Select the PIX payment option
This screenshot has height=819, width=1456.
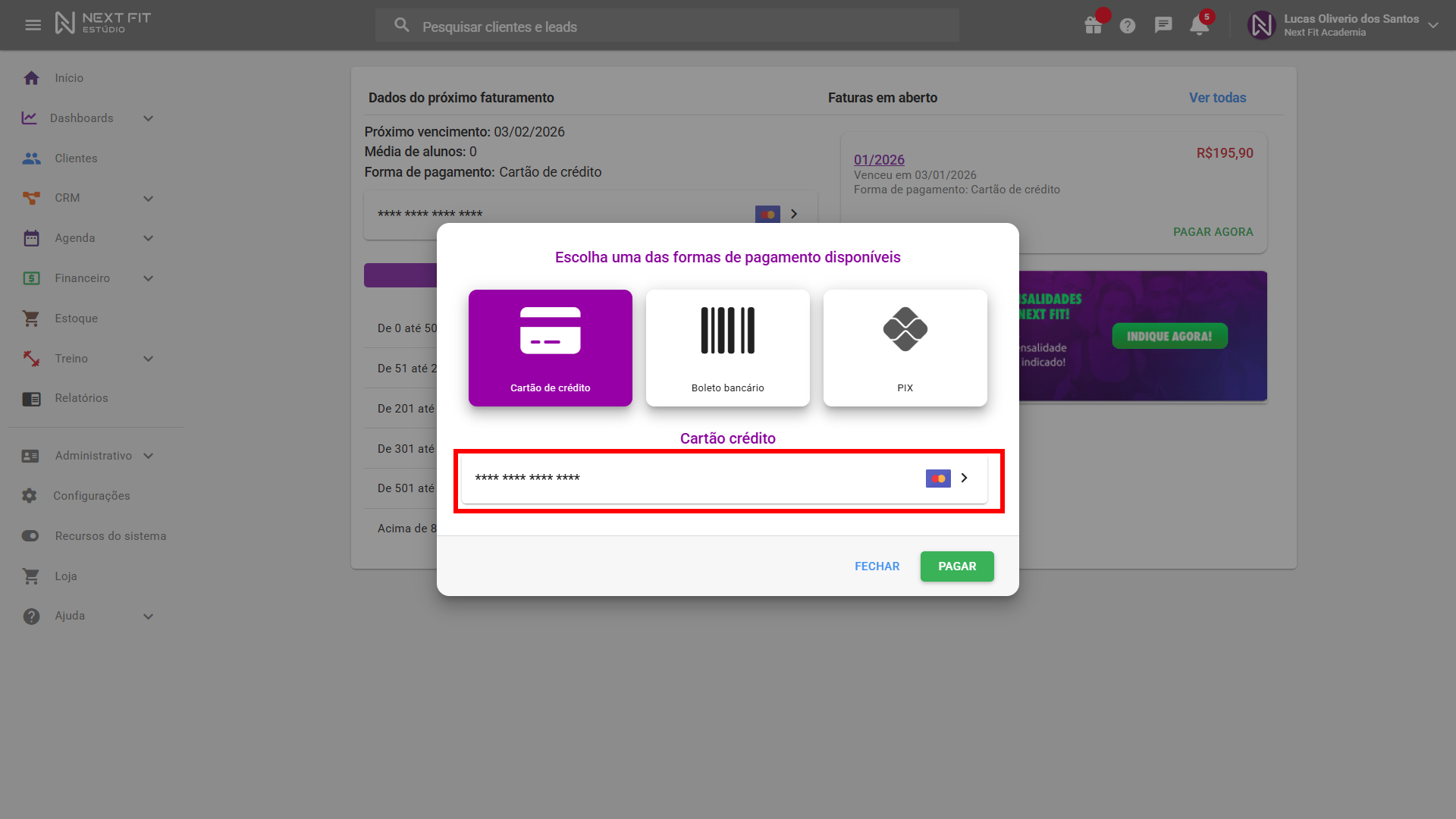coord(905,347)
